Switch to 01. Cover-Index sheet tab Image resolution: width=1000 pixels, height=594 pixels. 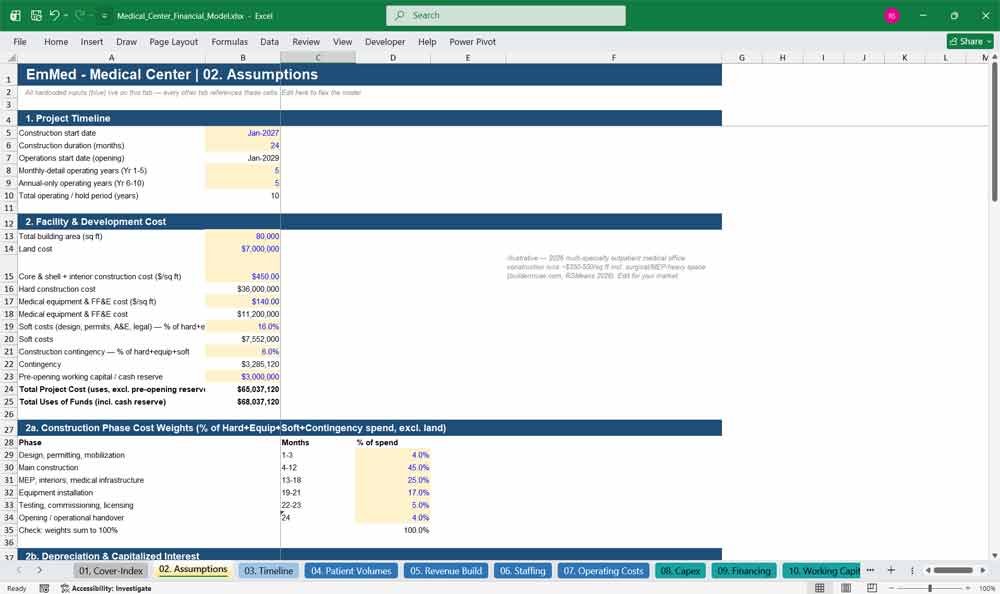tap(111, 570)
